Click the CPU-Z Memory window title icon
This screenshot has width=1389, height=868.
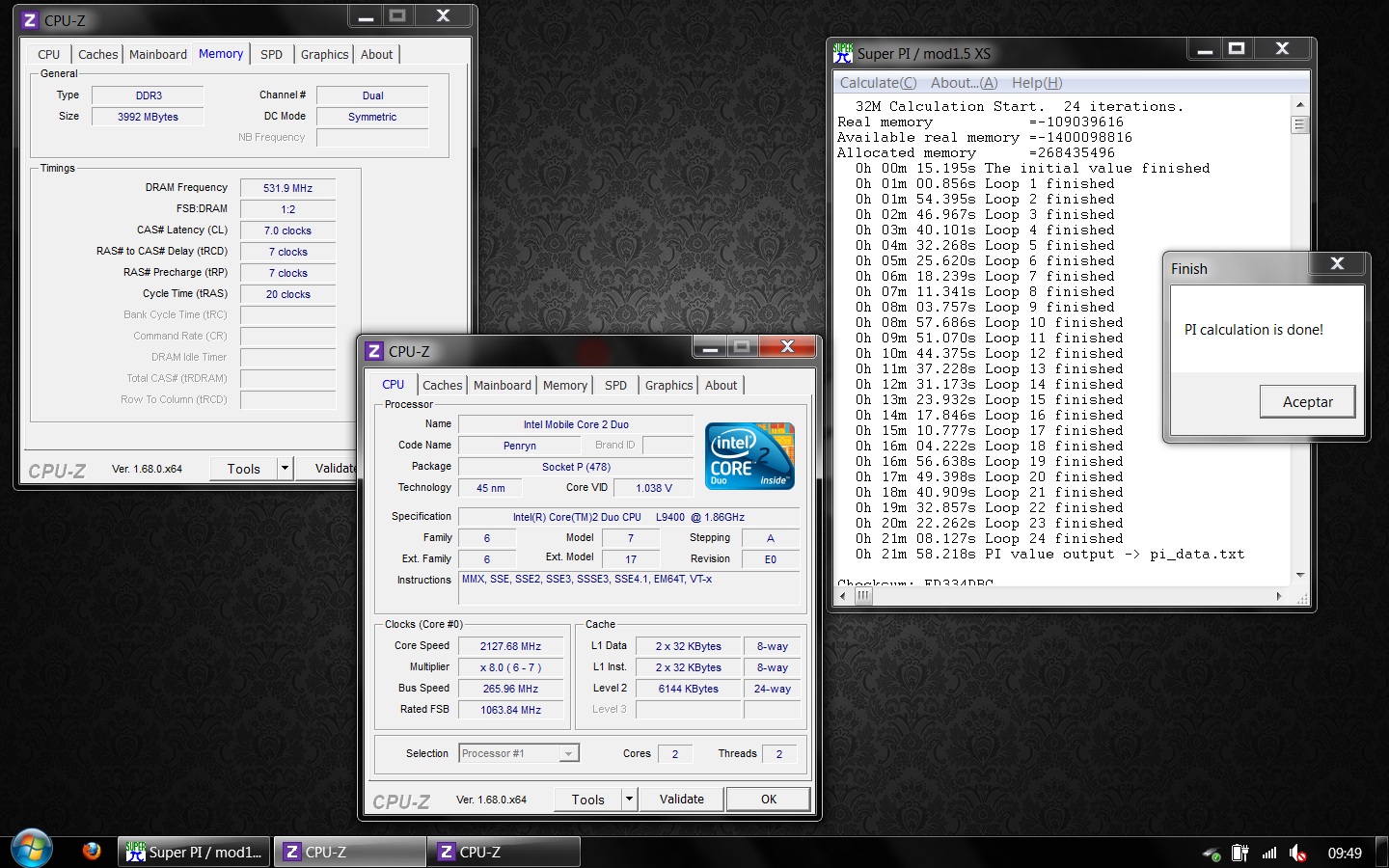coord(30,20)
